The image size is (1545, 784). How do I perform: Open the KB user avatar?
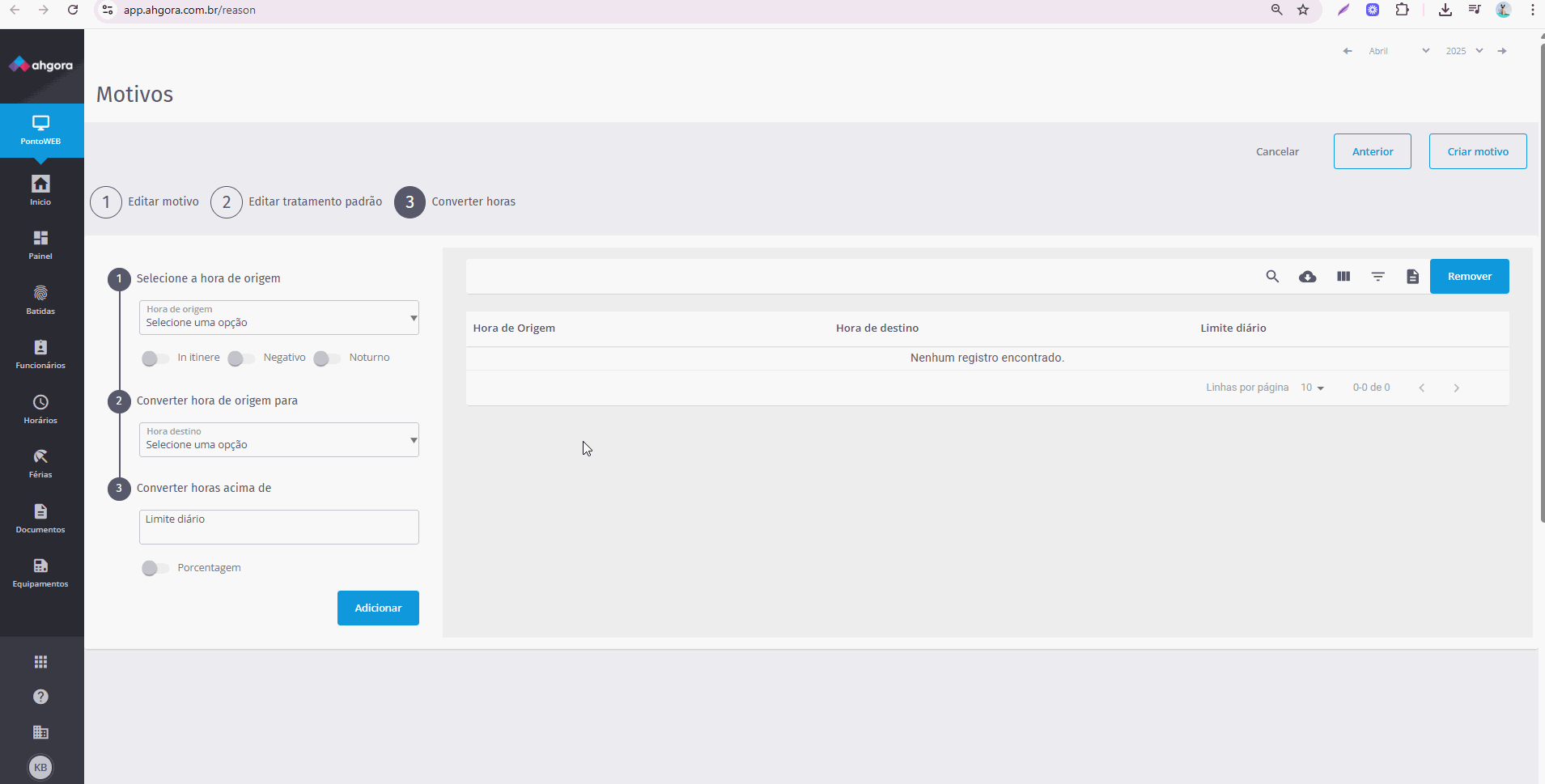tap(40, 767)
